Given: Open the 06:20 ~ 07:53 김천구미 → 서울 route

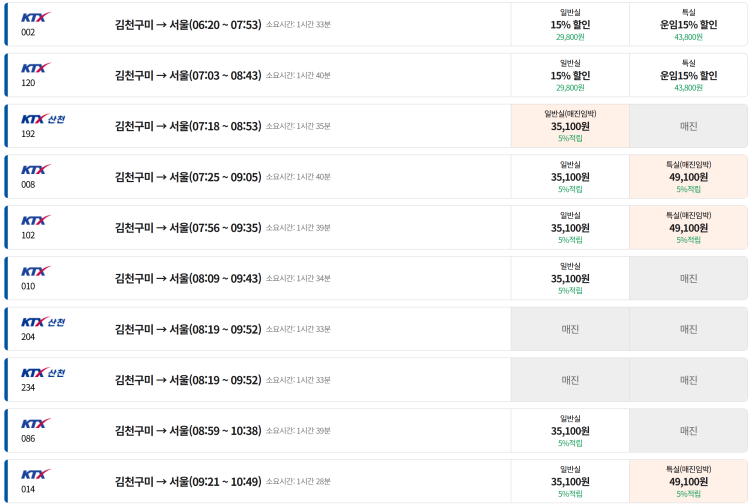Looking at the screenshot, I should click(188, 24).
